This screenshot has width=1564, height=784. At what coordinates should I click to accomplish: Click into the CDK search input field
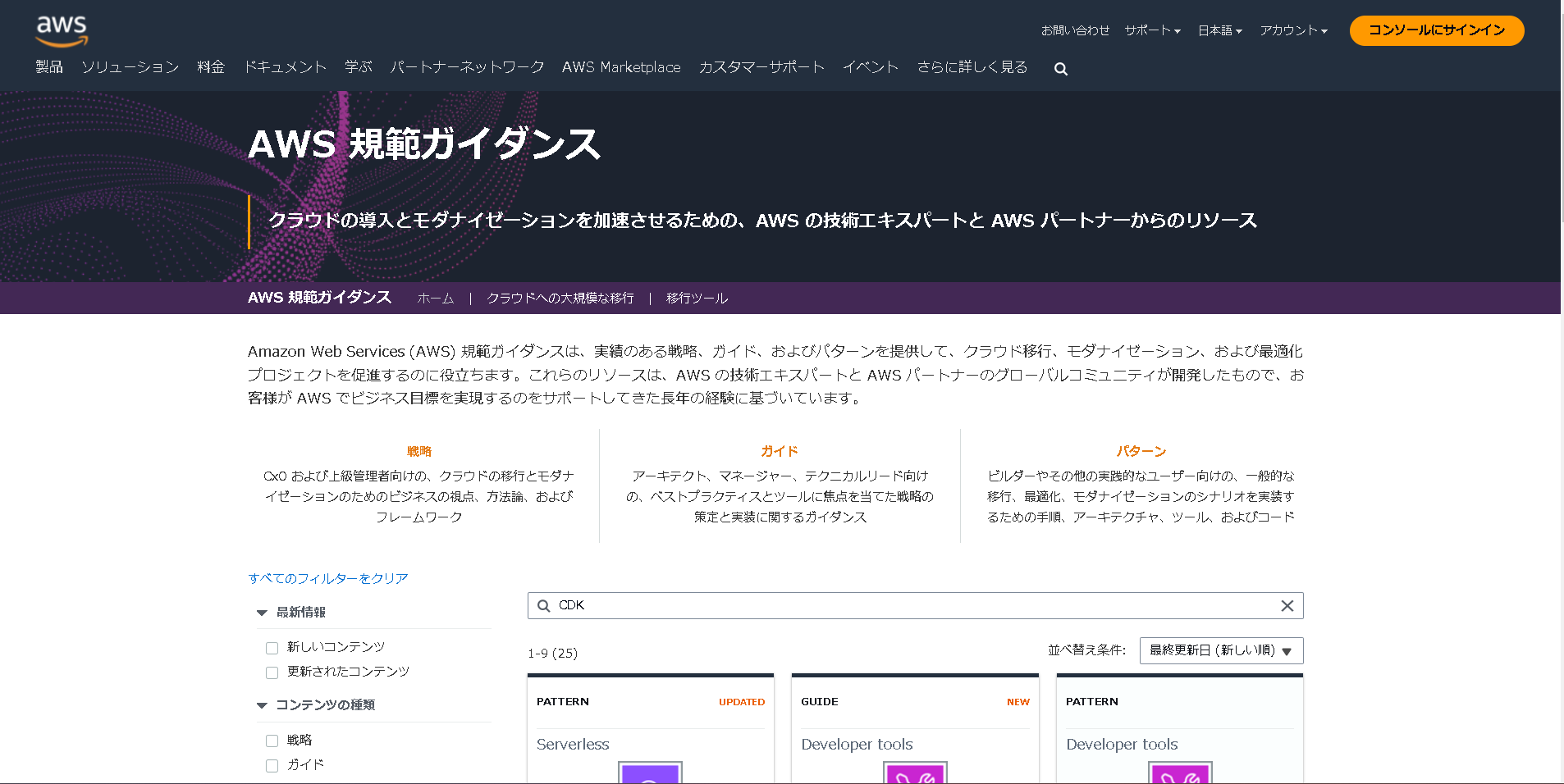[x=915, y=606]
